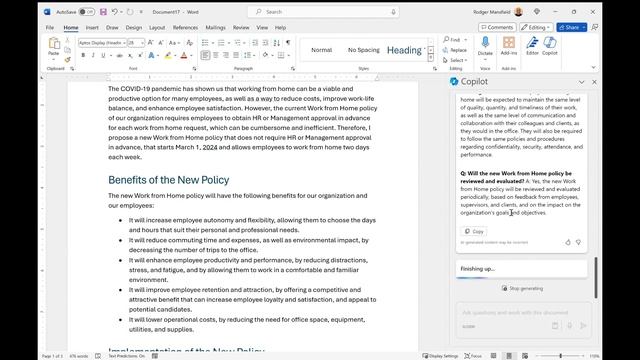The image size is (640, 360).
Task: Switch to Web Layout view in status bar
Action: [525, 356]
